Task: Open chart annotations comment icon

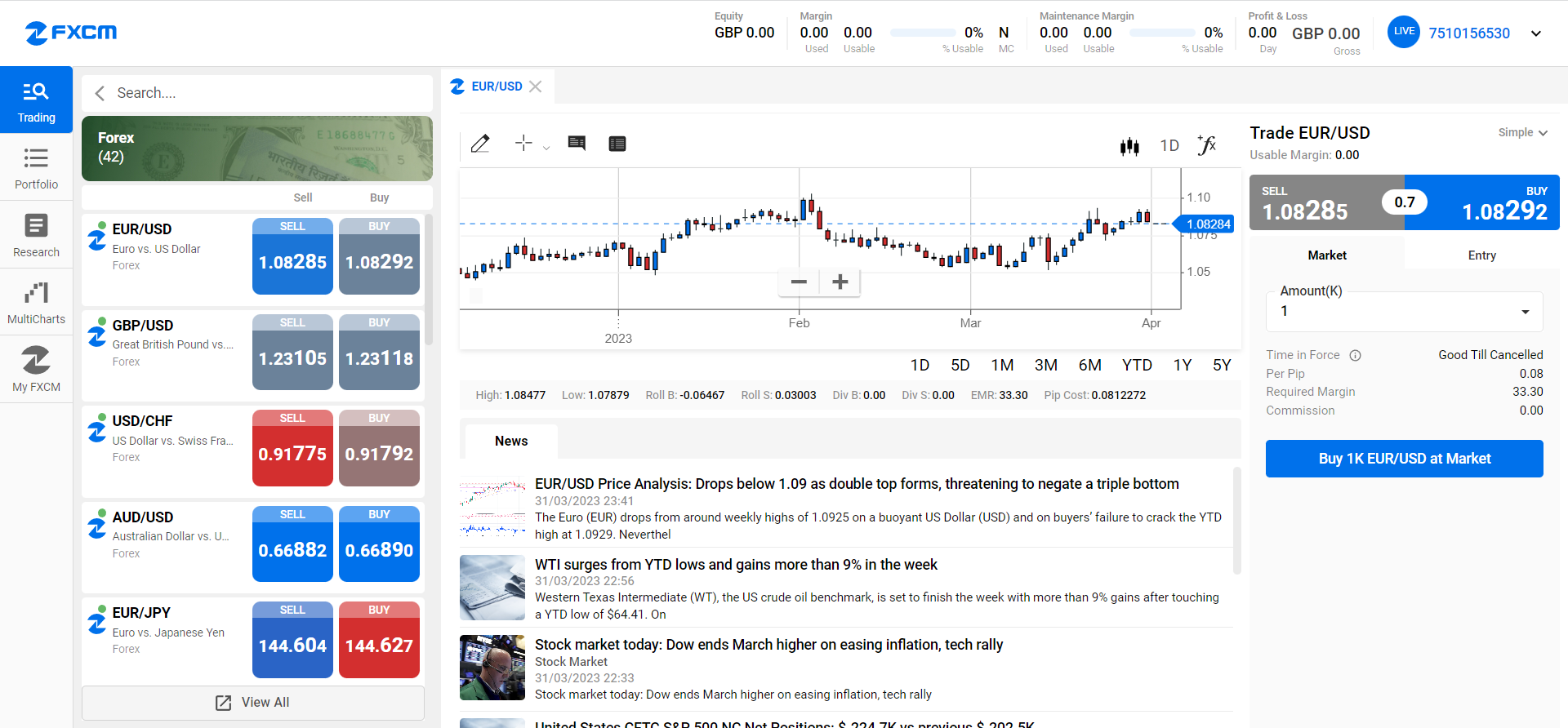Action: (577, 144)
